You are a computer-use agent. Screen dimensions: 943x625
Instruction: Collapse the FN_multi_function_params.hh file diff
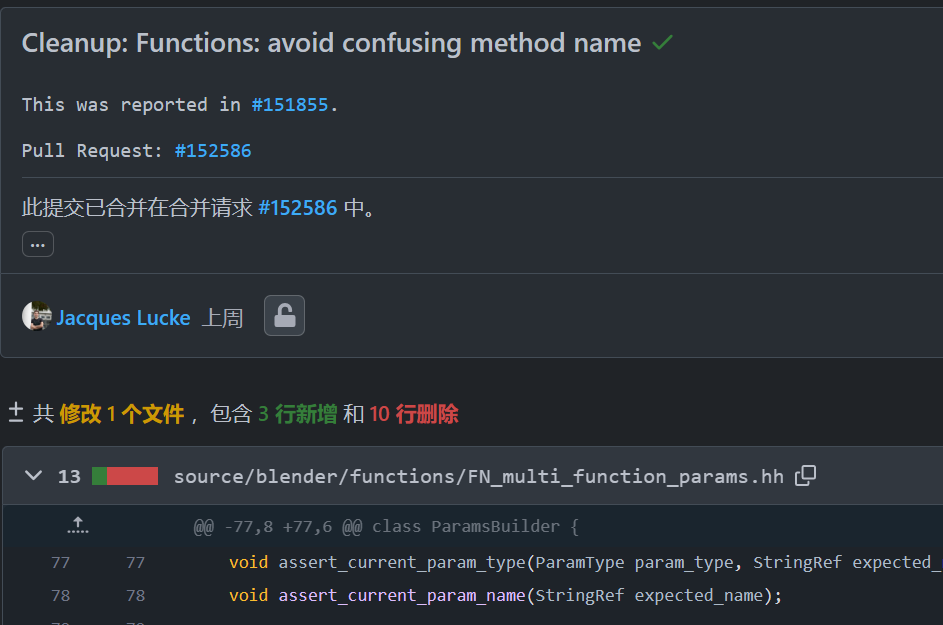(x=34, y=476)
